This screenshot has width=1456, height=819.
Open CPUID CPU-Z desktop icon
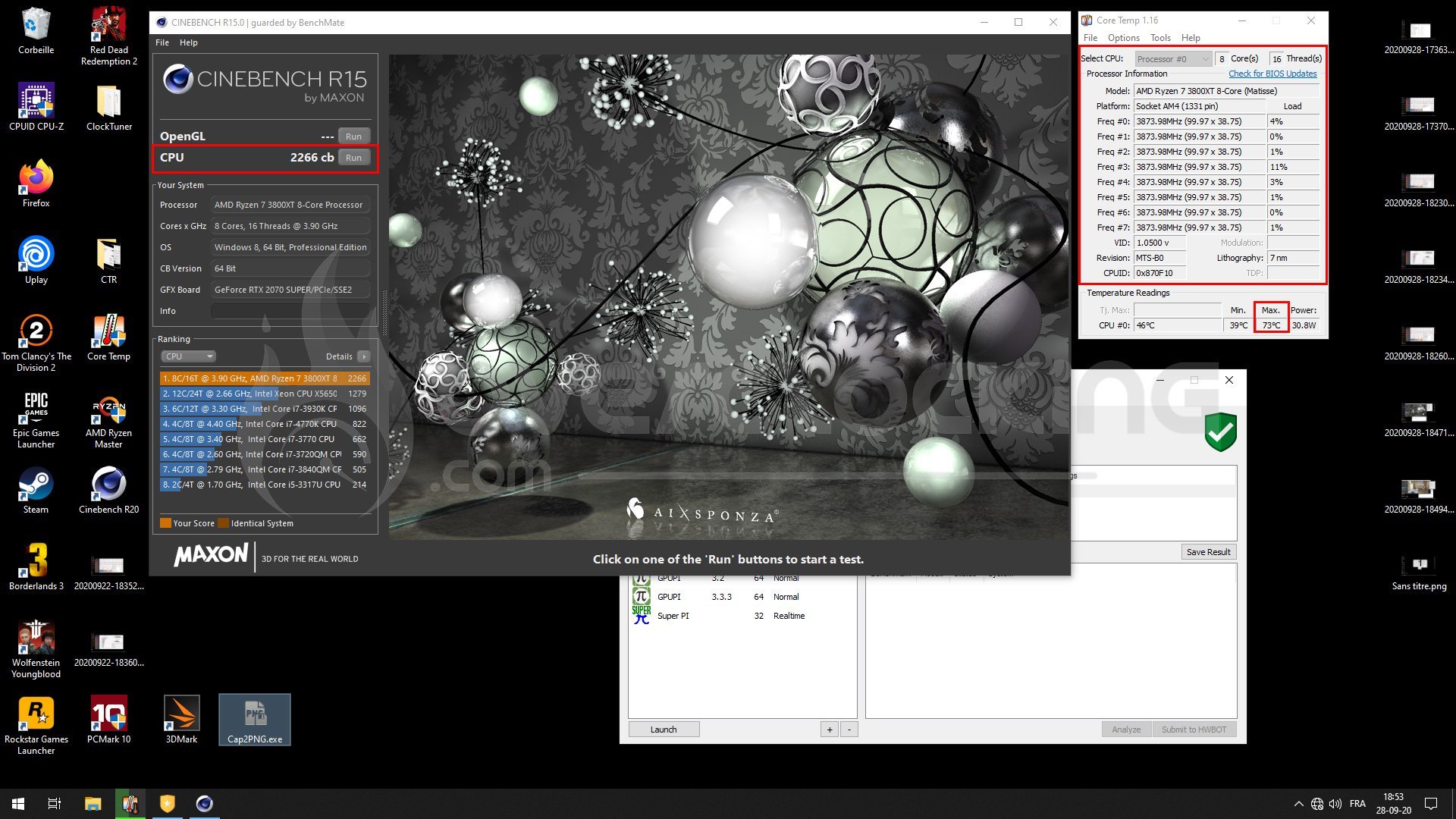(36, 107)
